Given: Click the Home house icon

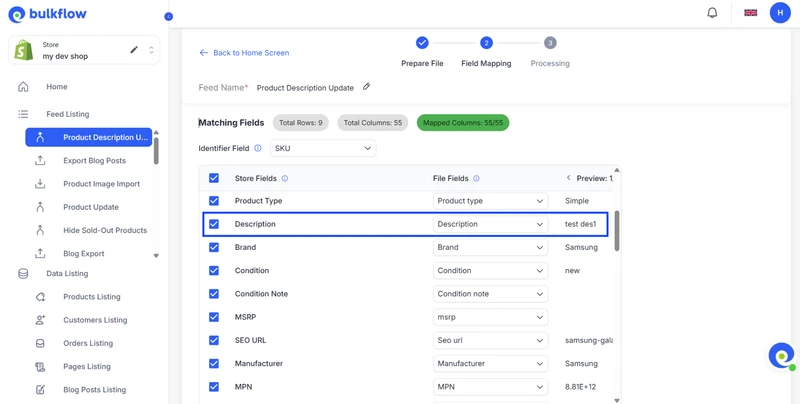Looking at the screenshot, I should pyautogui.click(x=23, y=87).
